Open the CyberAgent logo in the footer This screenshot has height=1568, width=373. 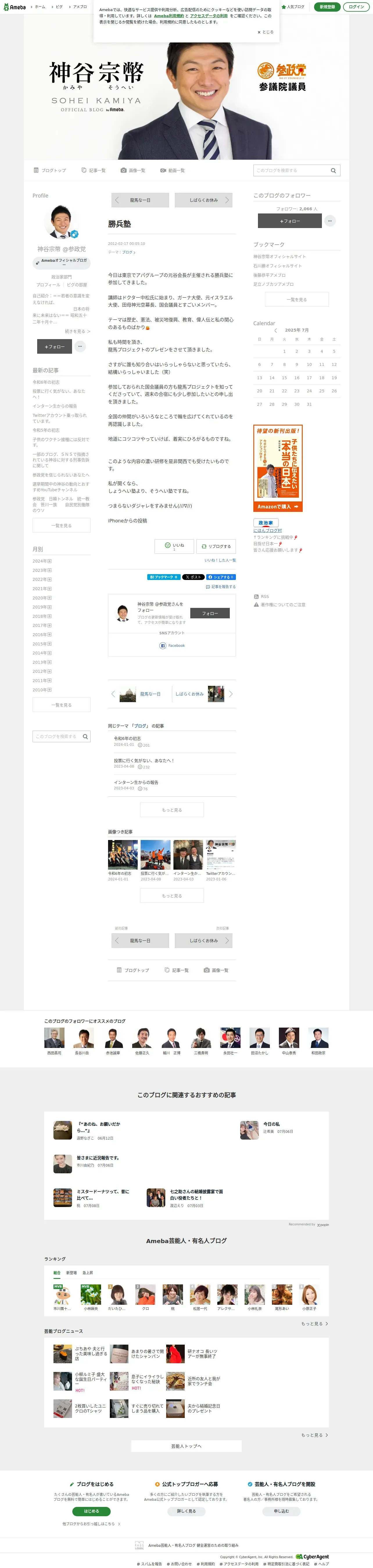[x=312, y=1556]
